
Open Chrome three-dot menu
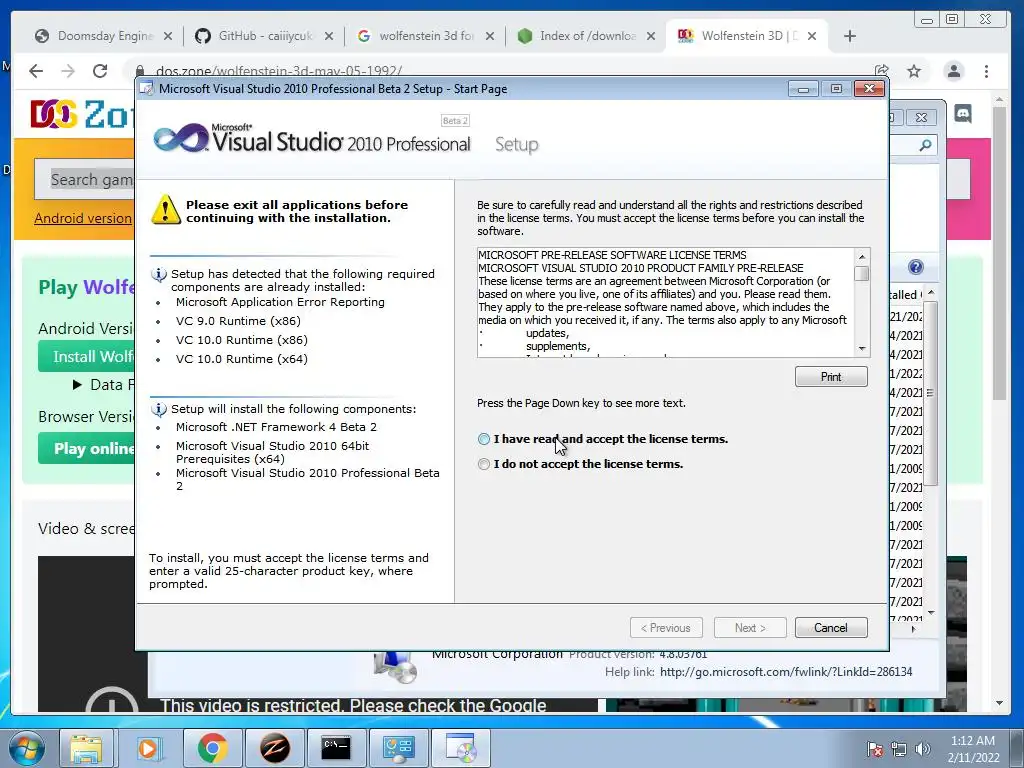986,71
